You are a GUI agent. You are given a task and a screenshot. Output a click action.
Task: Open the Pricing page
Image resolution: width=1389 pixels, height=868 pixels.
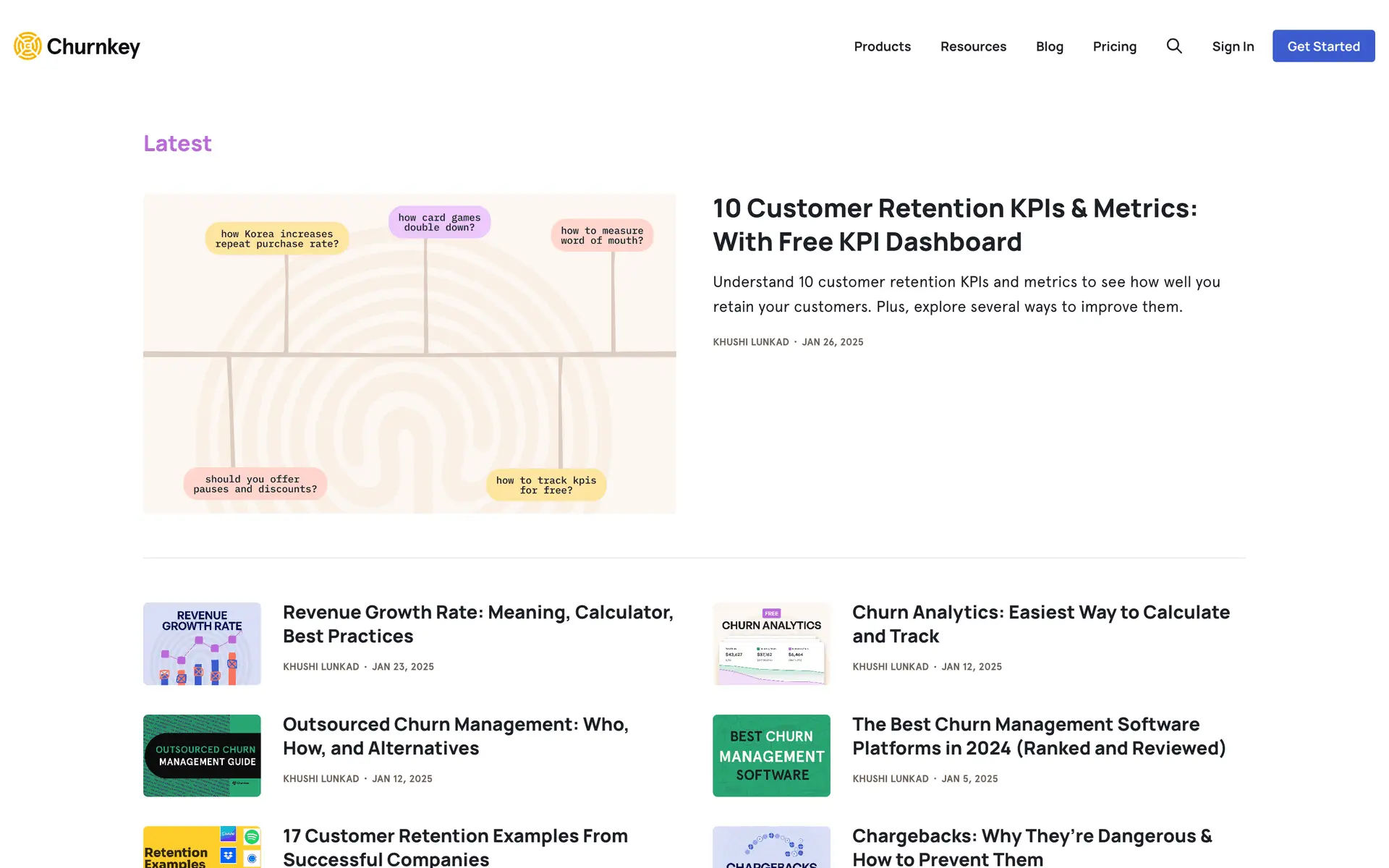coord(1114,46)
